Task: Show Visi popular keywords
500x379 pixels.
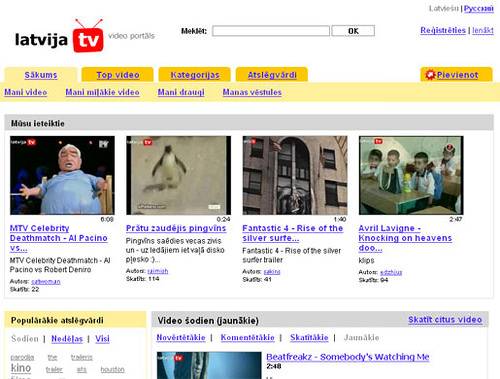Action: coord(102,339)
